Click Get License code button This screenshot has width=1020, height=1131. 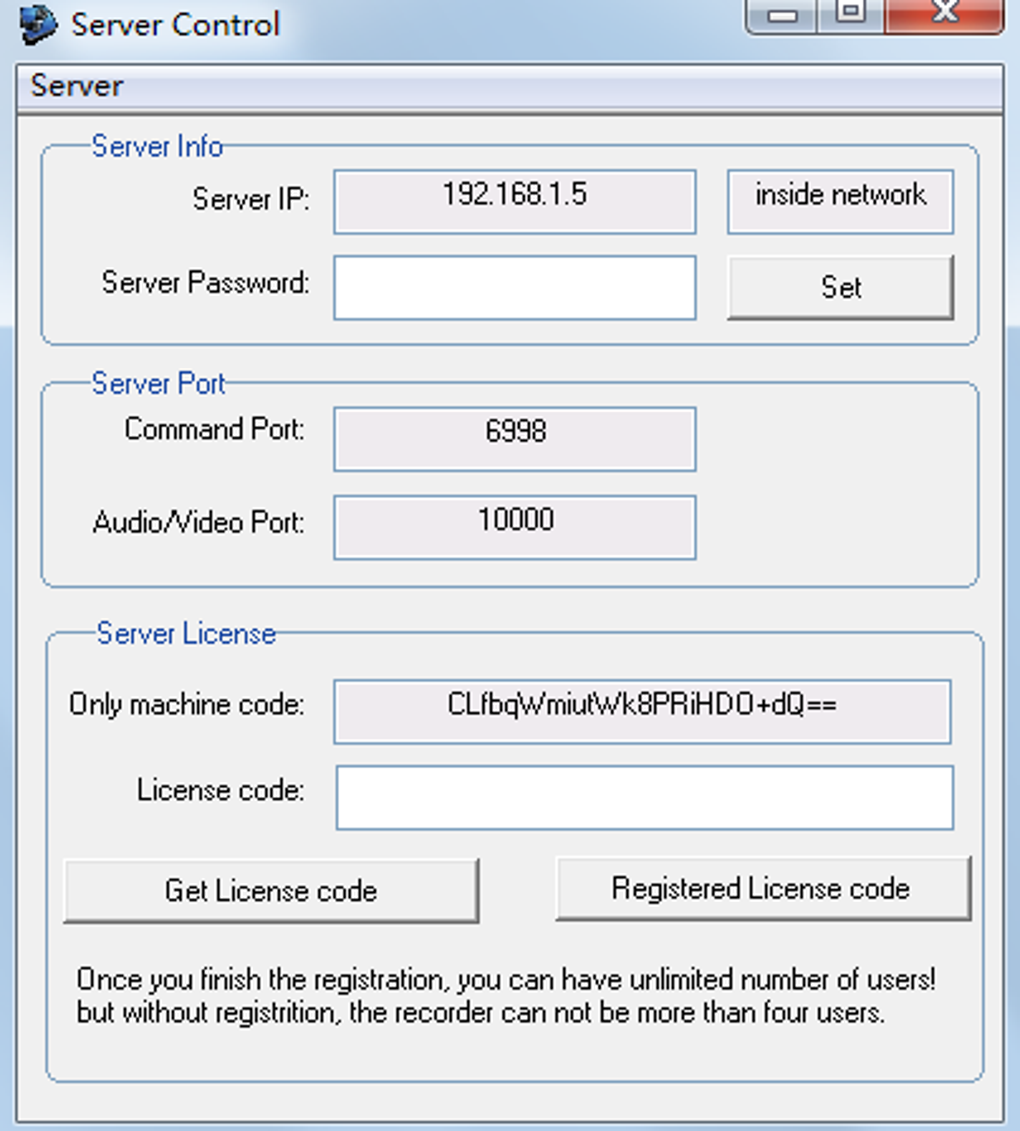[x=271, y=891]
